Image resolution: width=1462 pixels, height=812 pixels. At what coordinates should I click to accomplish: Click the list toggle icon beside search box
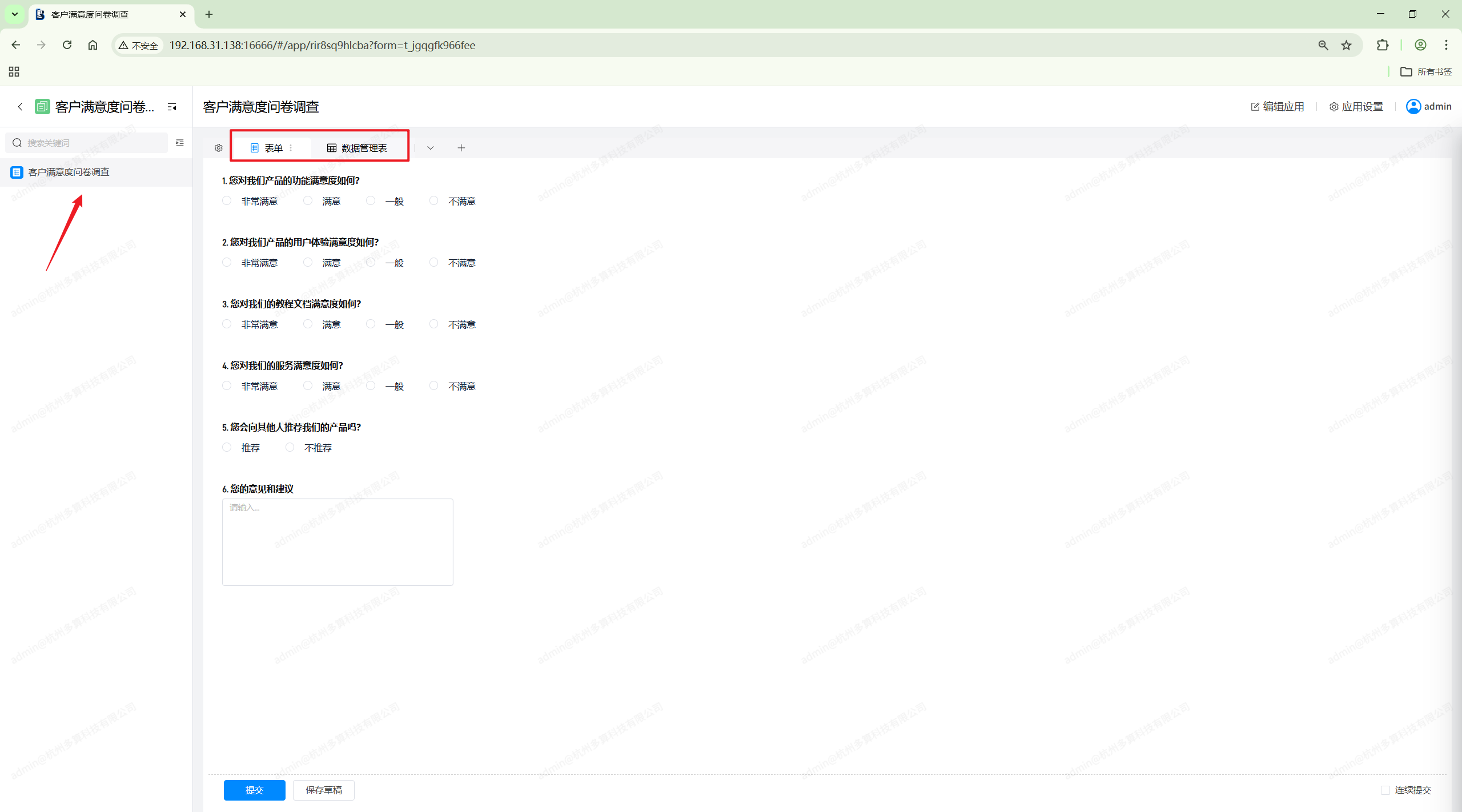[180, 143]
